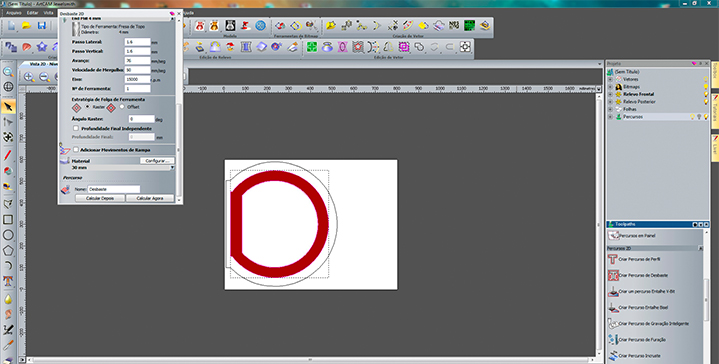
Task: Open the Vista menu
Action: click(49, 13)
